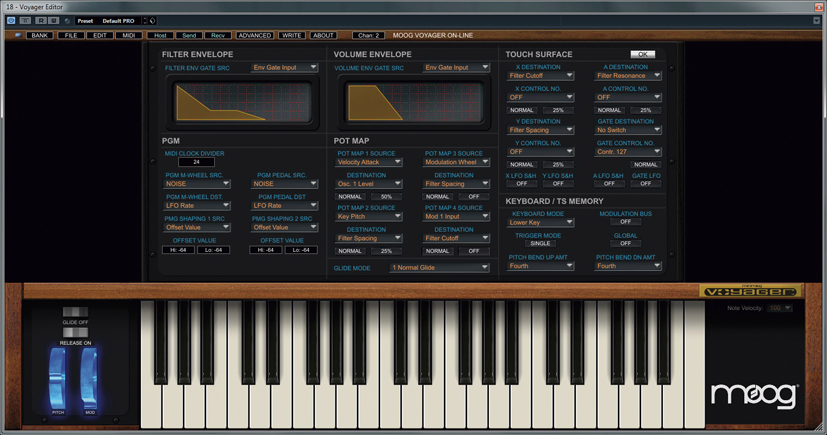Open Glide Mode 1 Normal Glide dropdown
Viewport: 827px width, 435px height.
pyautogui.click(x=439, y=268)
